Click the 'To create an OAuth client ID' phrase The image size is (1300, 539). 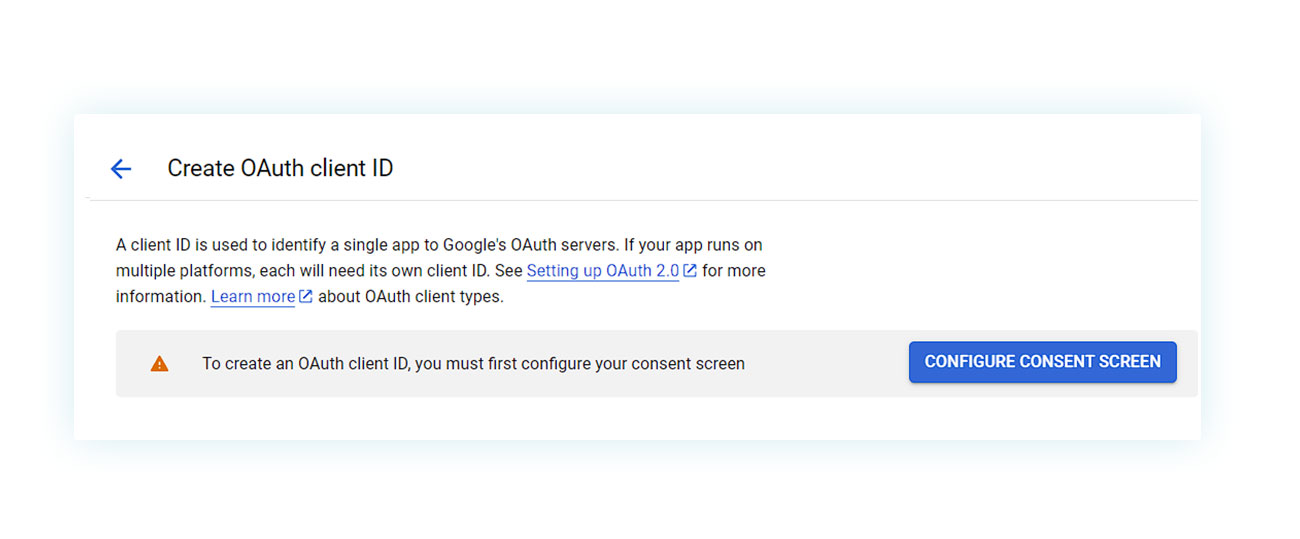[x=305, y=364]
